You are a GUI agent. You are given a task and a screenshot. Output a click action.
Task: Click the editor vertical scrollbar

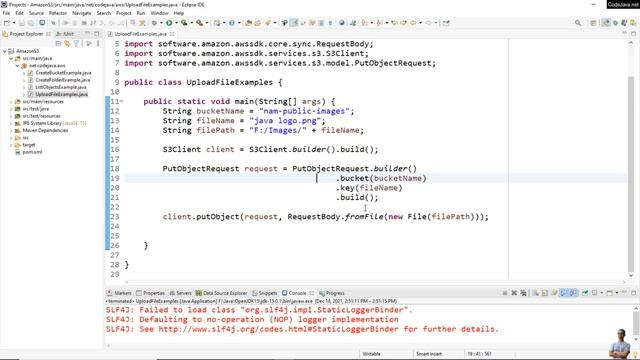(631, 173)
